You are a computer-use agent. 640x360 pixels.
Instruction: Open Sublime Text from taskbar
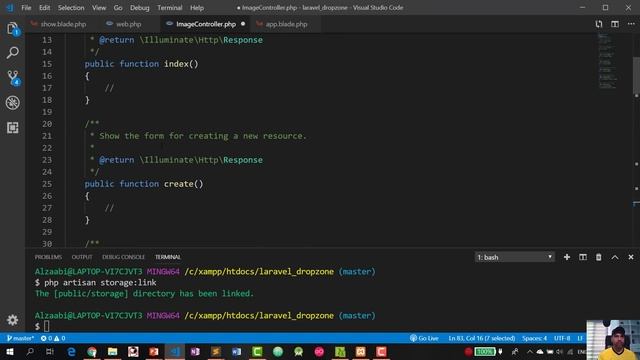pyautogui.click(x=216, y=351)
